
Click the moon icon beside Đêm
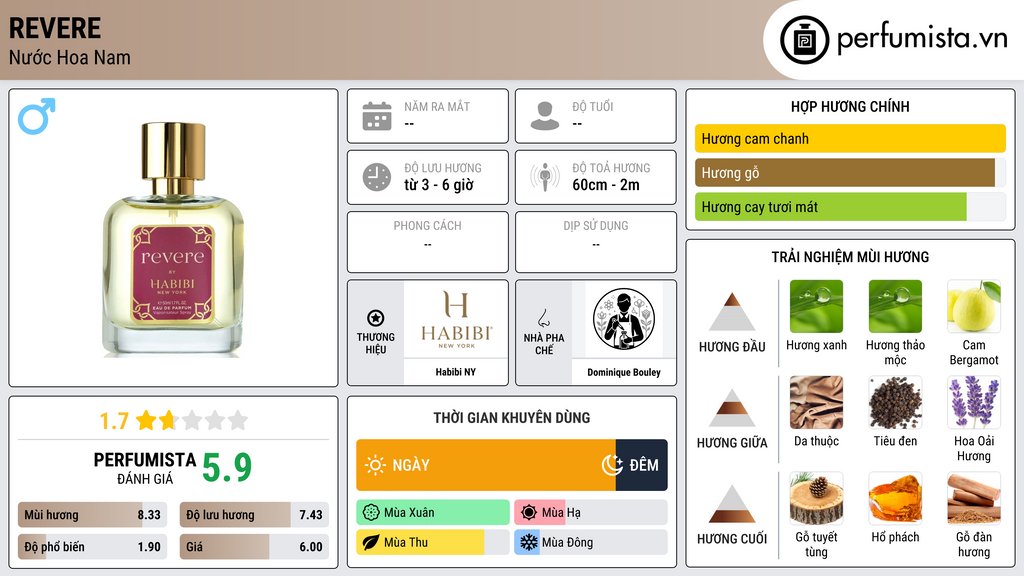[x=613, y=465]
